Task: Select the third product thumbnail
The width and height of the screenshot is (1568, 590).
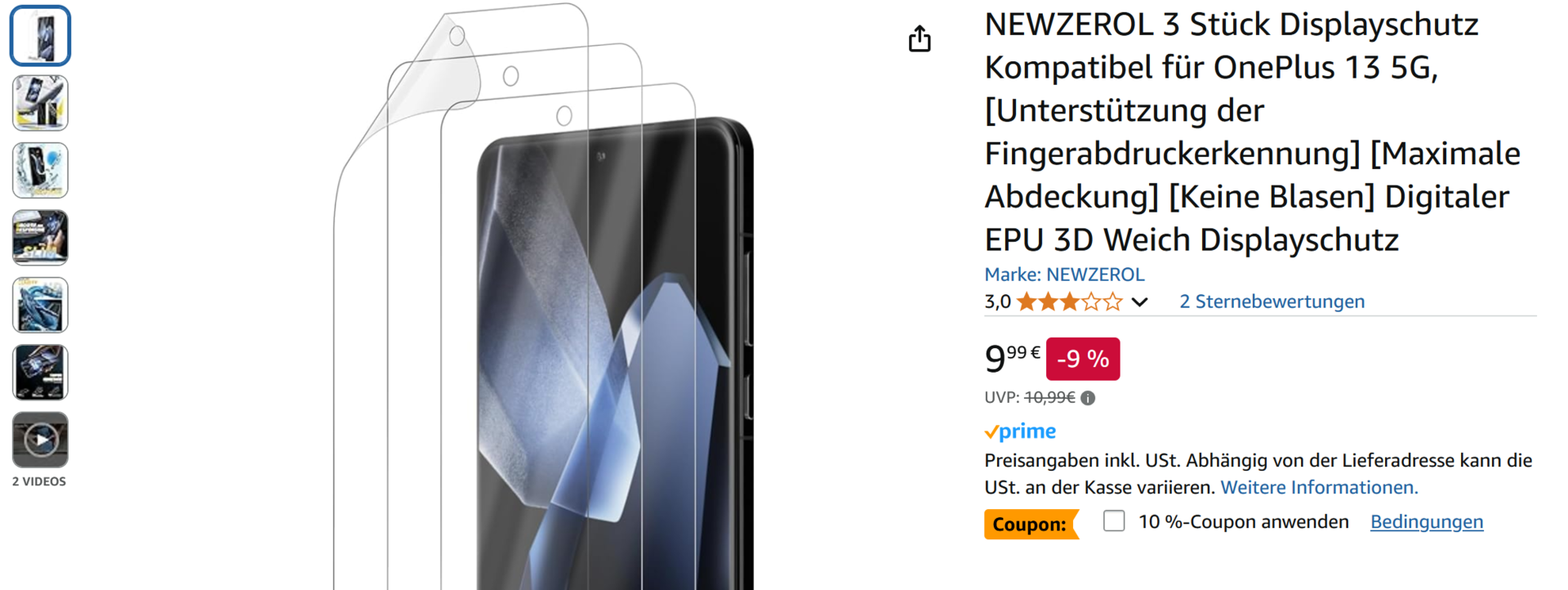Action: pos(40,171)
